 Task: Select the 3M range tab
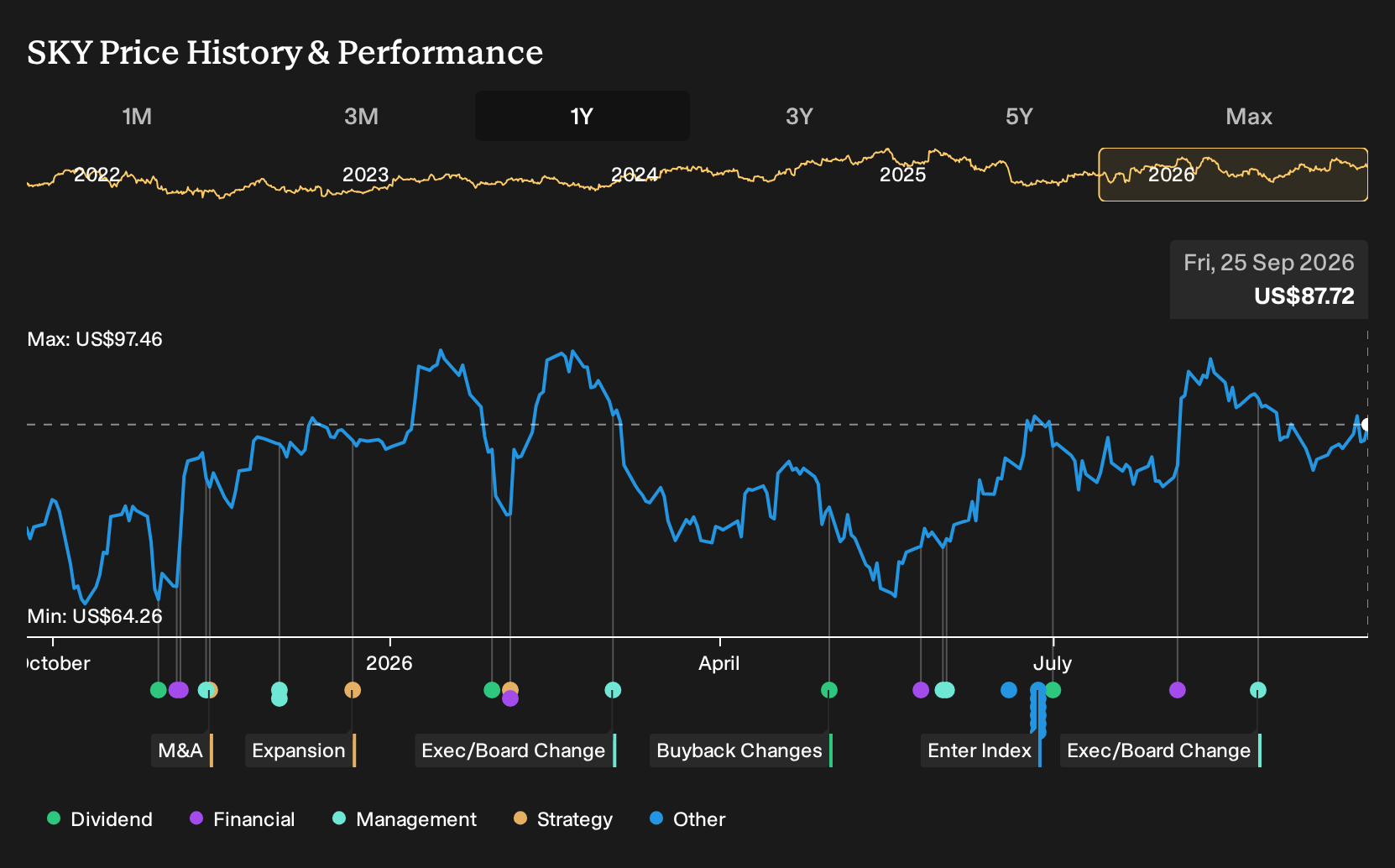(361, 116)
